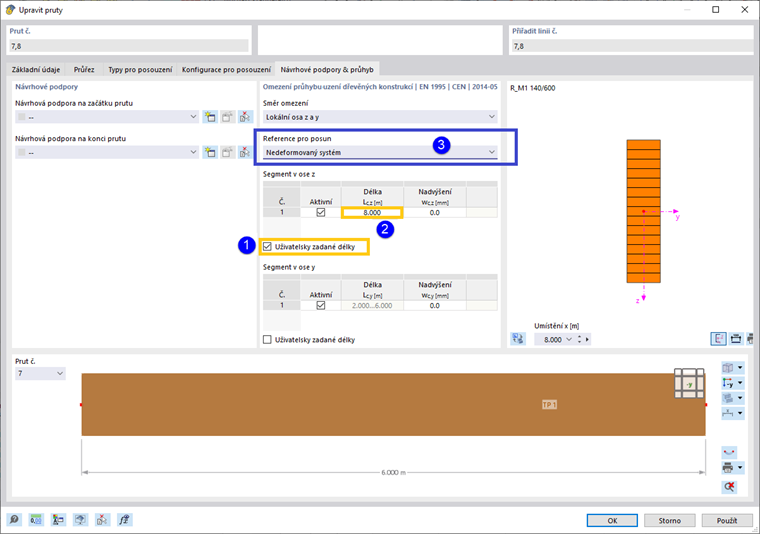
Task: Expand print options dropdown arrow
Action: 740,468
